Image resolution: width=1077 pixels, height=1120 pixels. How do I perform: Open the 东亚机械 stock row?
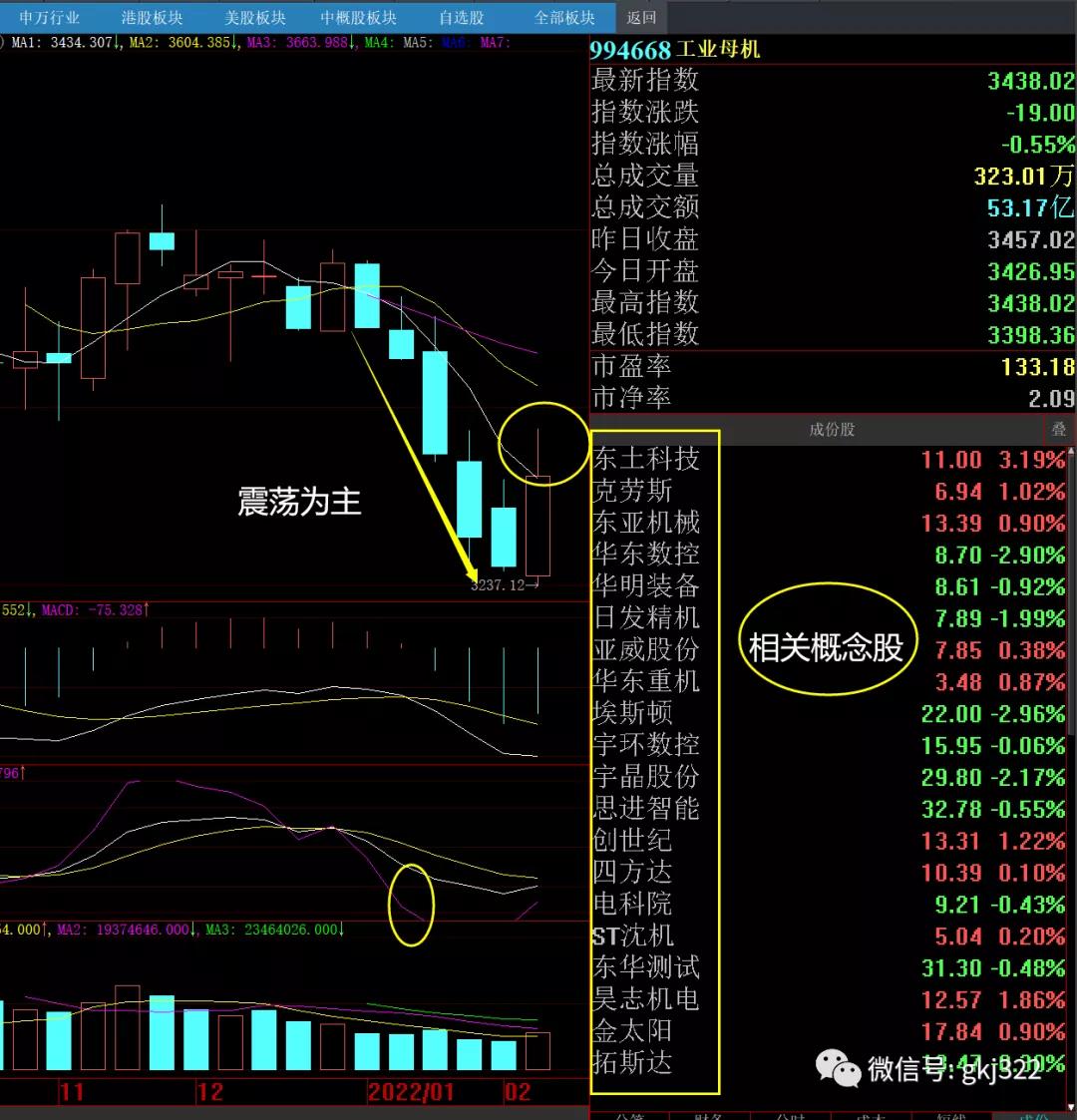[x=829, y=523]
